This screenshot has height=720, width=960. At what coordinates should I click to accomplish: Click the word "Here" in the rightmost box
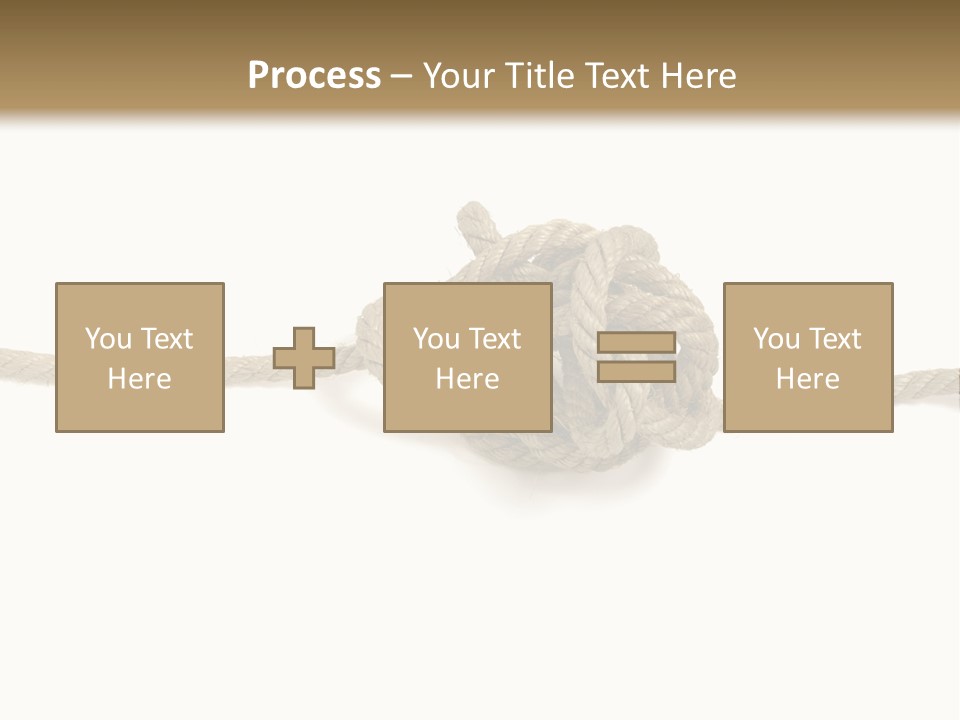coord(807,379)
